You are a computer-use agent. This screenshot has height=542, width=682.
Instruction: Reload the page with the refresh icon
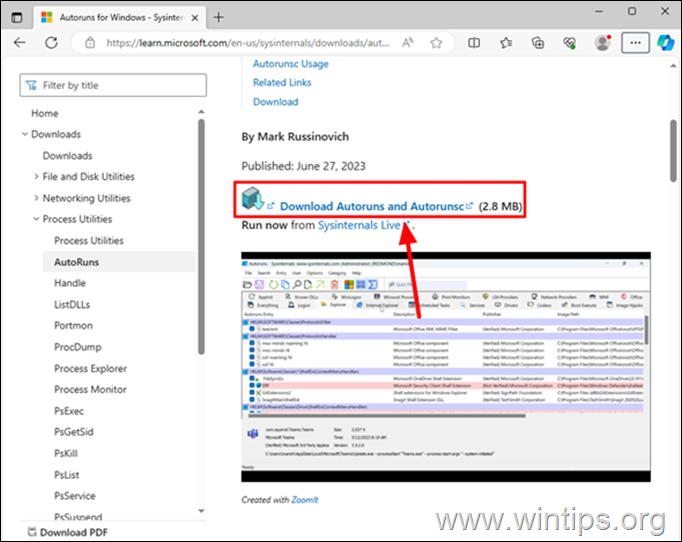(51, 43)
